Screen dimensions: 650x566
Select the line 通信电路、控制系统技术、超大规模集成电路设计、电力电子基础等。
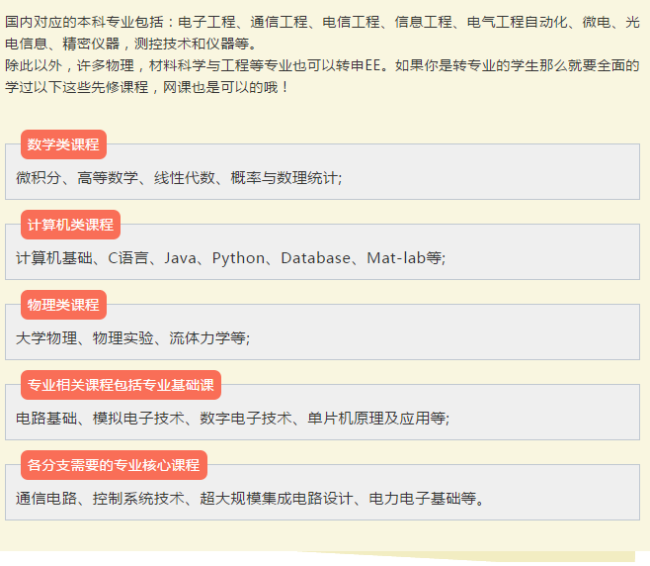pos(250,498)
